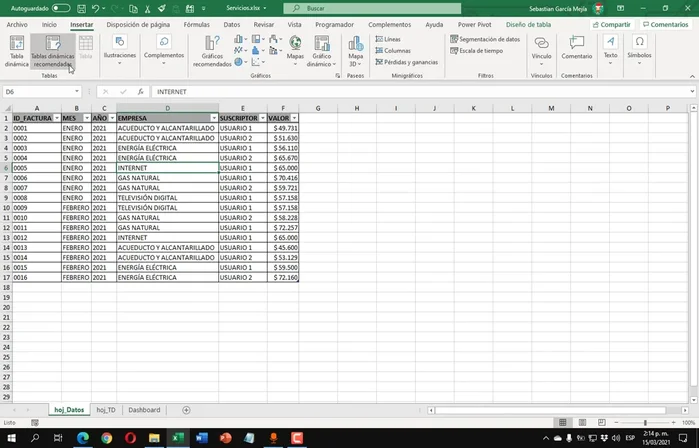Open the line chart dropdown icon
Image resolution: width=699 pixels, height=448 pixels.
tap(241, 50)
